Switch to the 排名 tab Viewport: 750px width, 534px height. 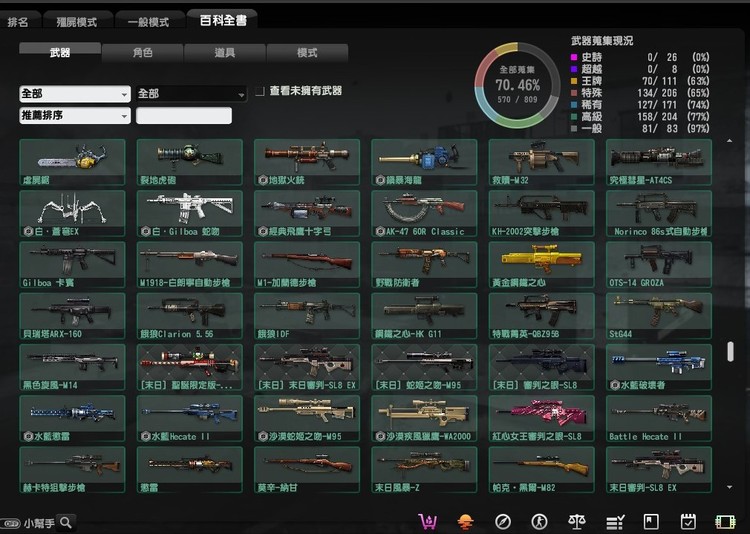(18, 22)
